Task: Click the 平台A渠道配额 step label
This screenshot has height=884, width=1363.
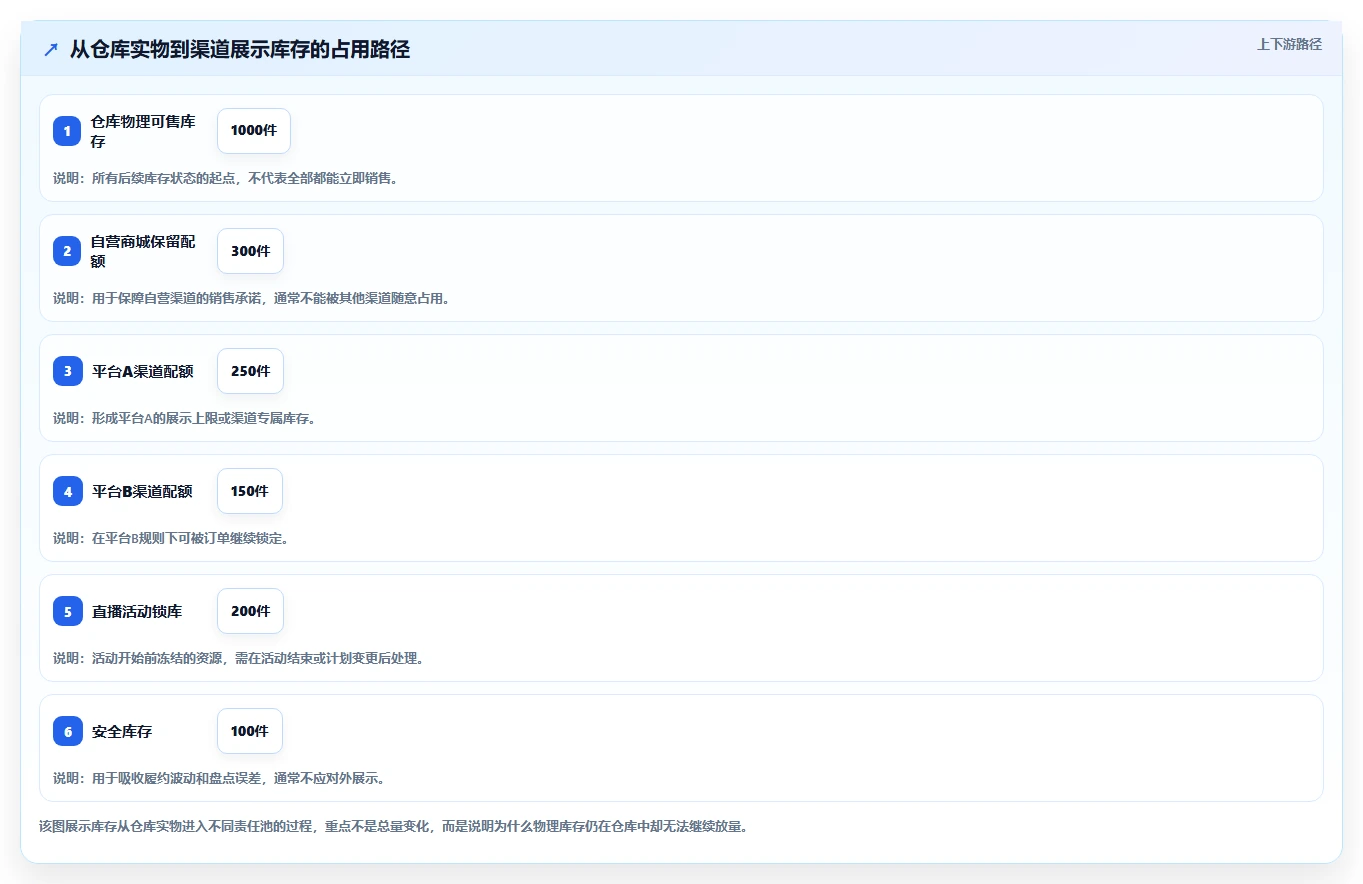Action: coord(142,371)
